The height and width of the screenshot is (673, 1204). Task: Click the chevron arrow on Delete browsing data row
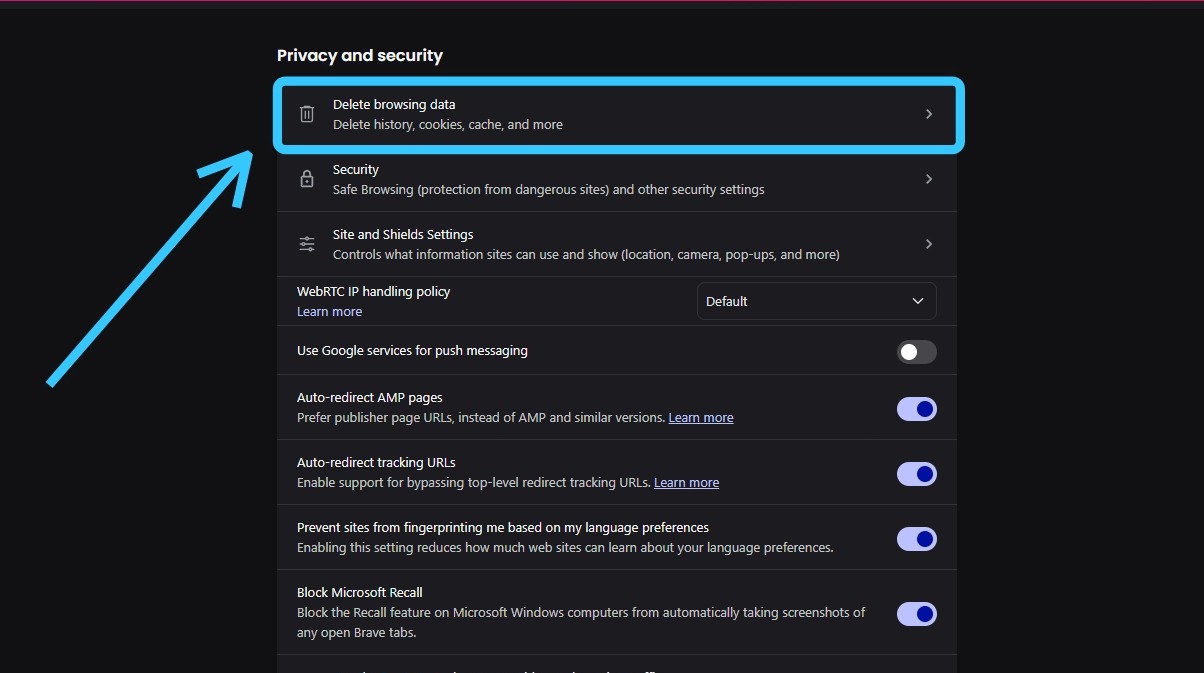(928, 114)
